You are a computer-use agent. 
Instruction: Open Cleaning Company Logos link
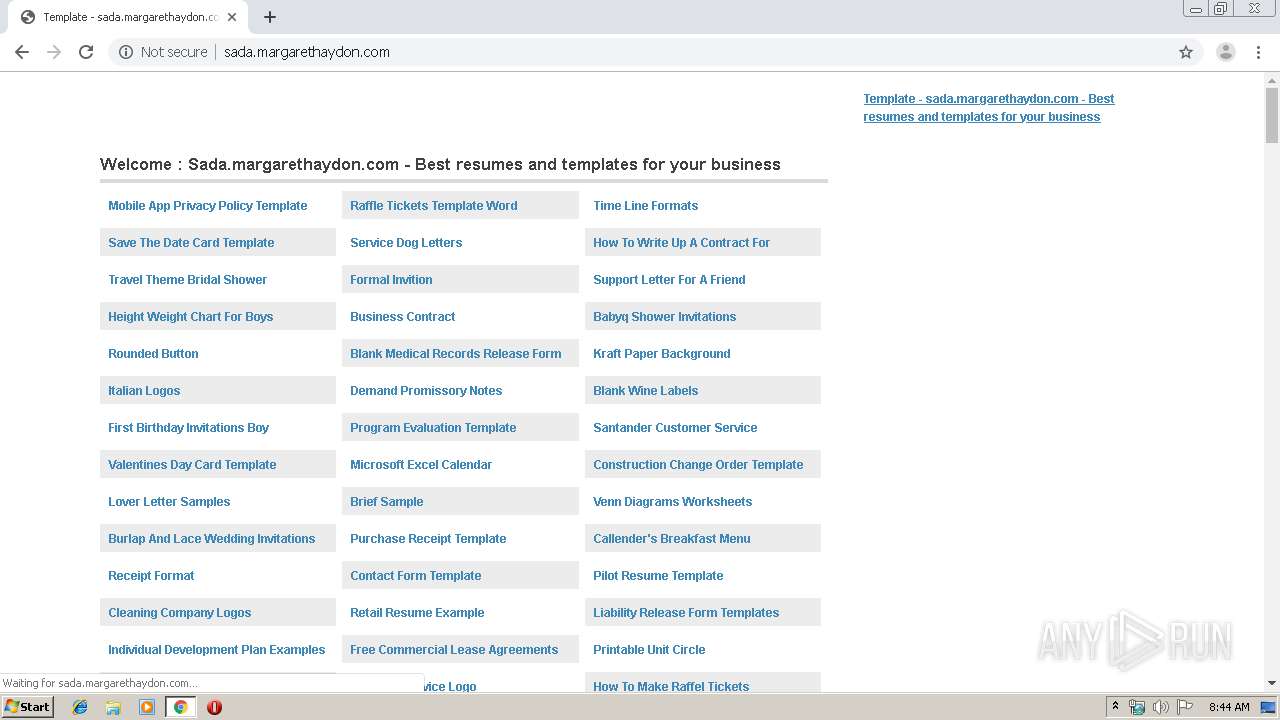click(179, 612)
